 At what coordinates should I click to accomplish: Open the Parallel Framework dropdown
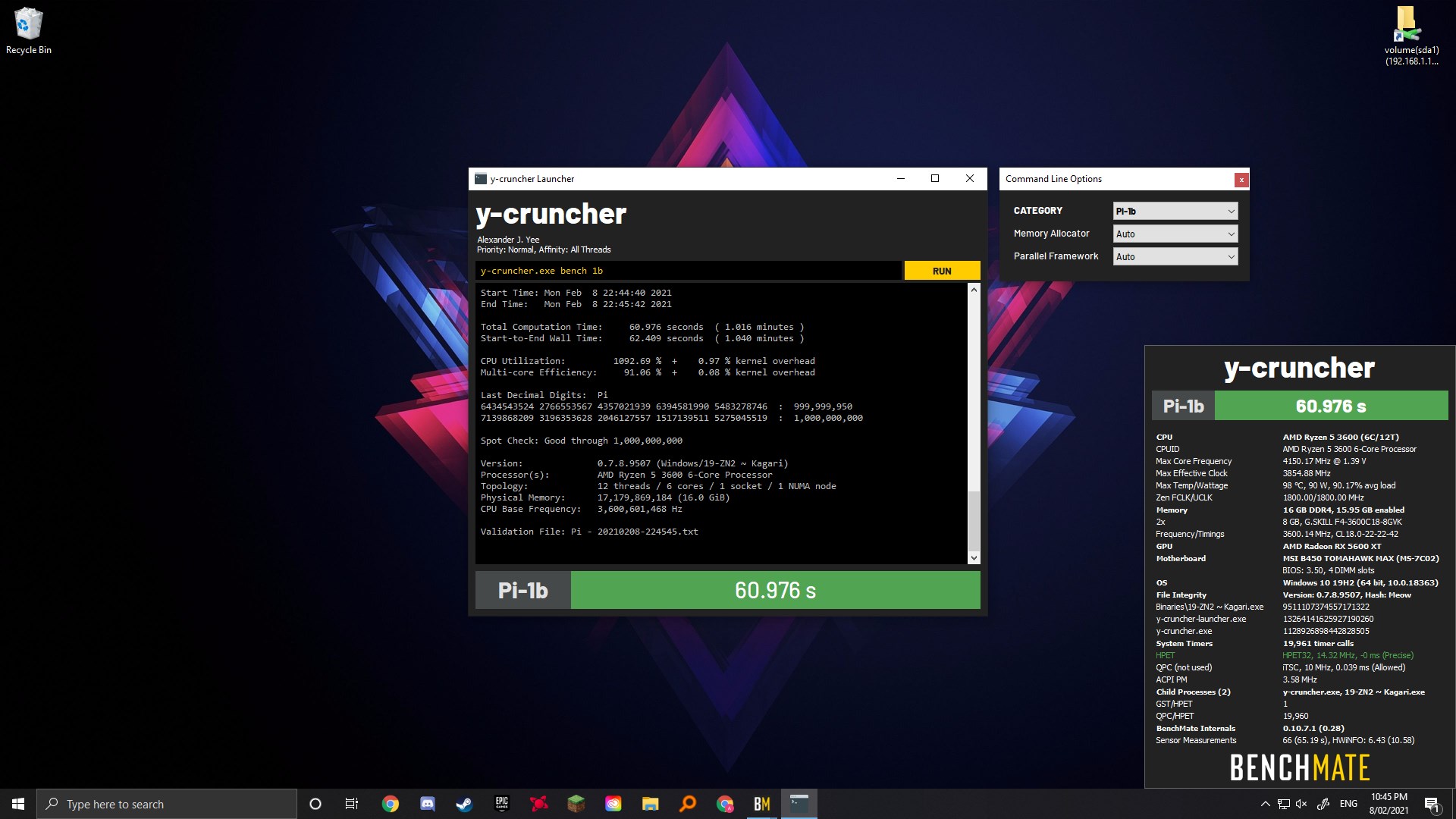pos(1175,256)
